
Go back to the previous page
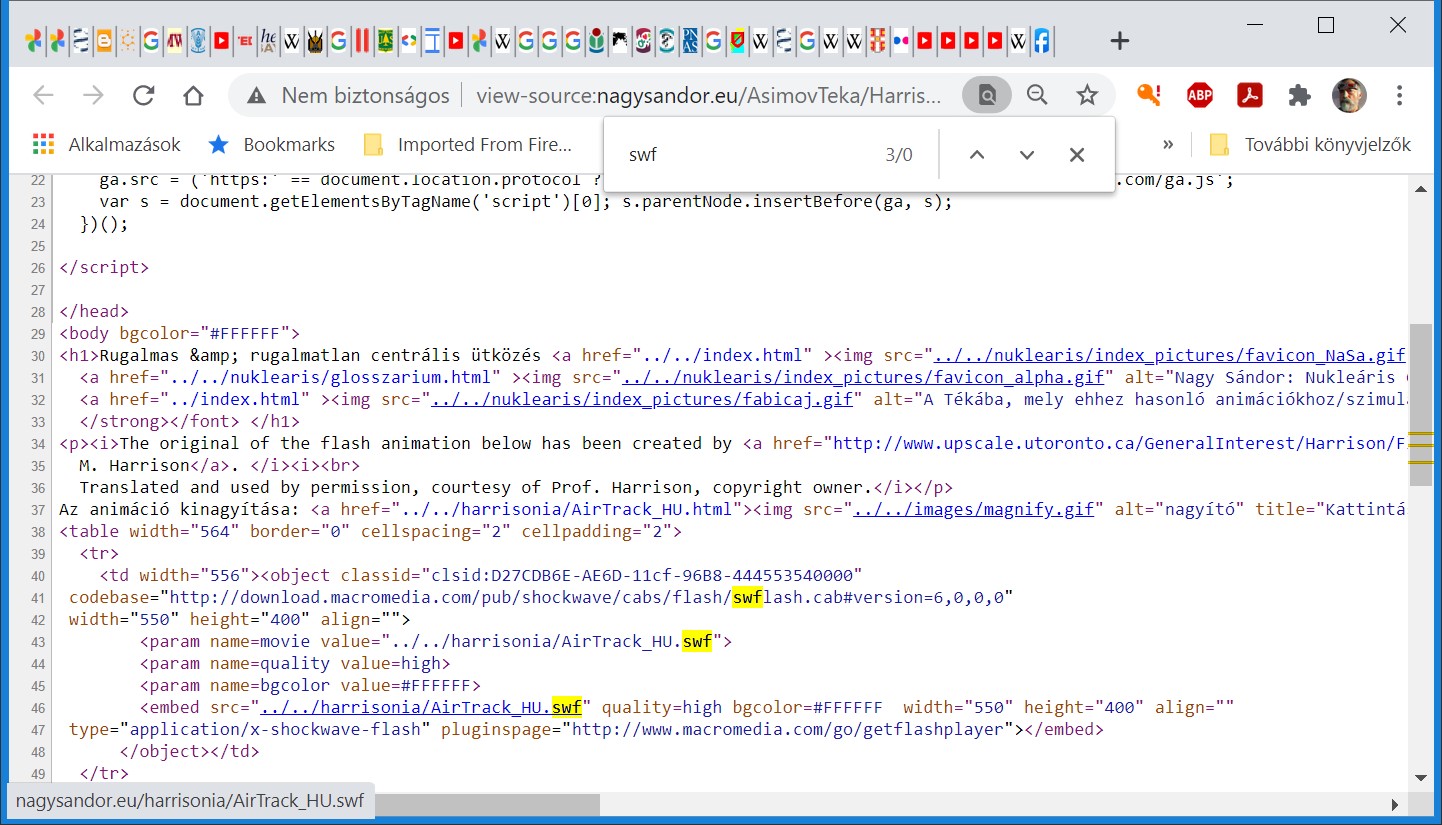pos(43,95)
